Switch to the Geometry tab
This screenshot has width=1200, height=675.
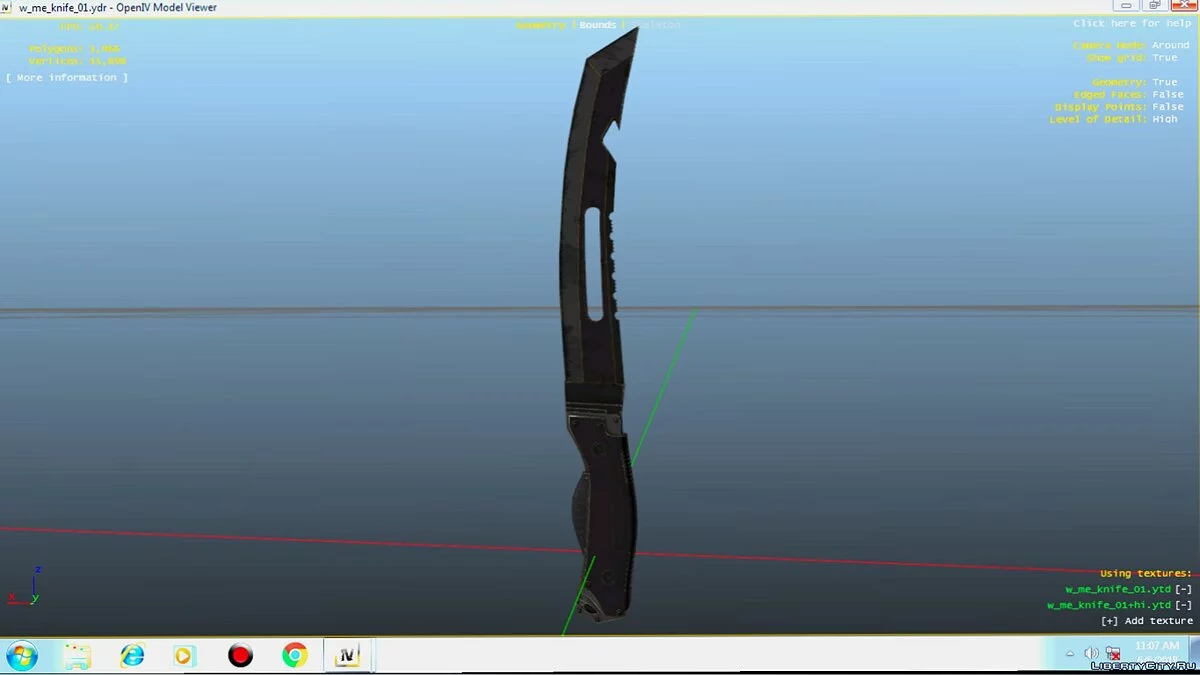541,25
